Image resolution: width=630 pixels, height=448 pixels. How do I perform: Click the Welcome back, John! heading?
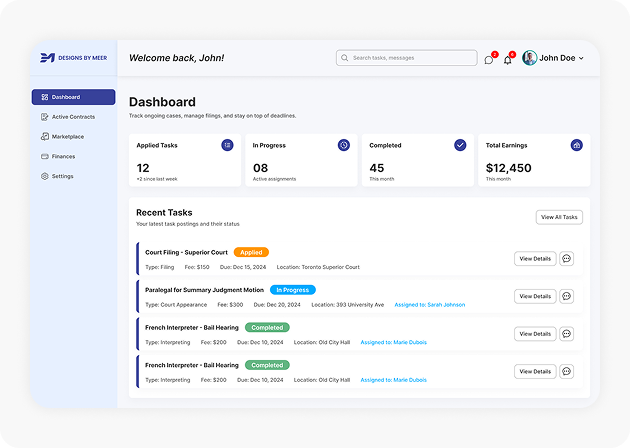(176, 58)
